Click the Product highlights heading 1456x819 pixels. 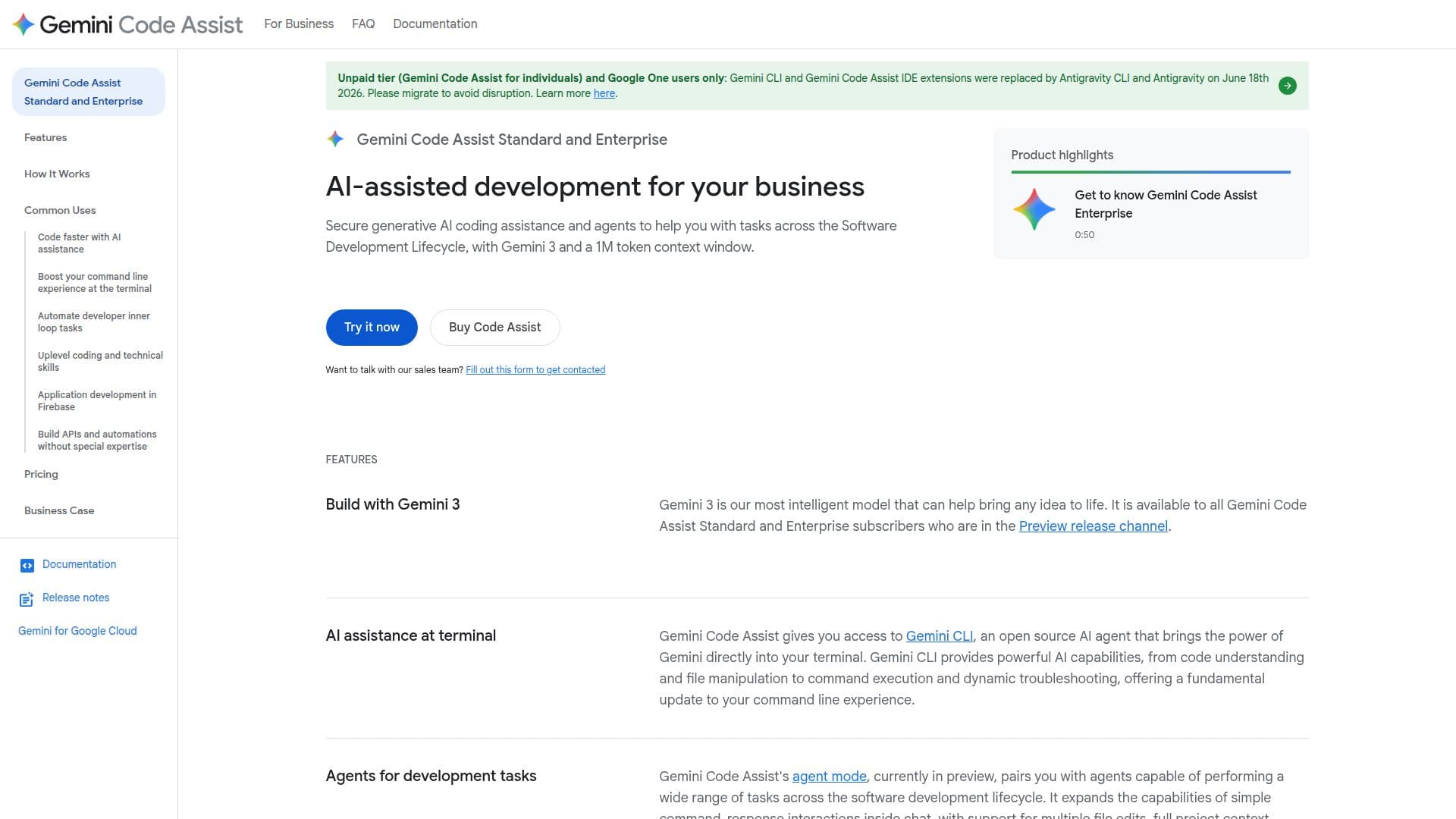coord(1062,155)
